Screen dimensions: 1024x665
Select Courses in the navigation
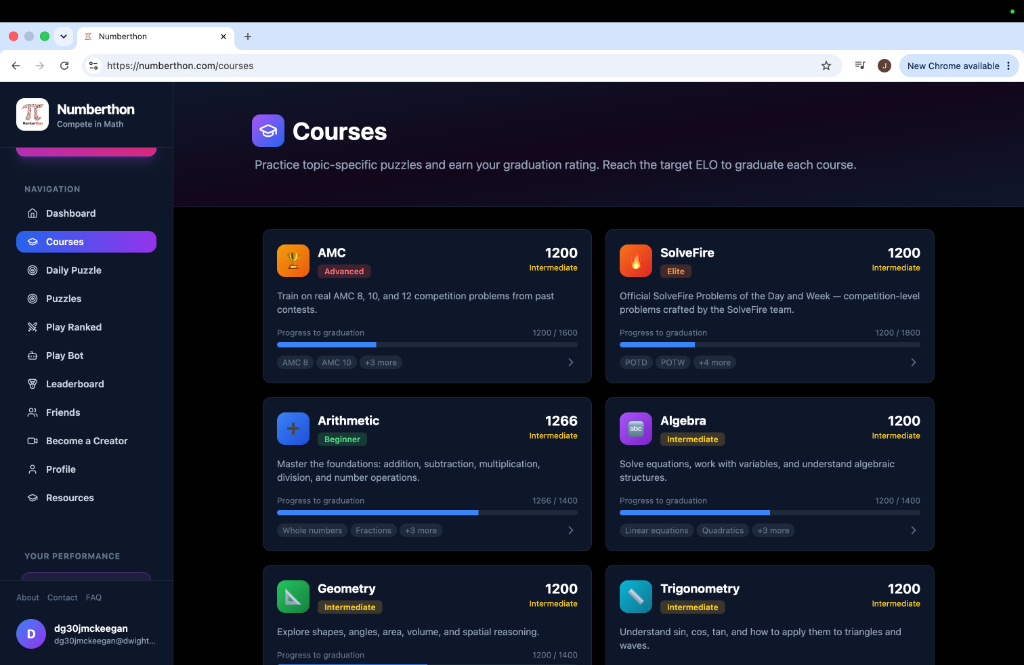click(86, 242)
